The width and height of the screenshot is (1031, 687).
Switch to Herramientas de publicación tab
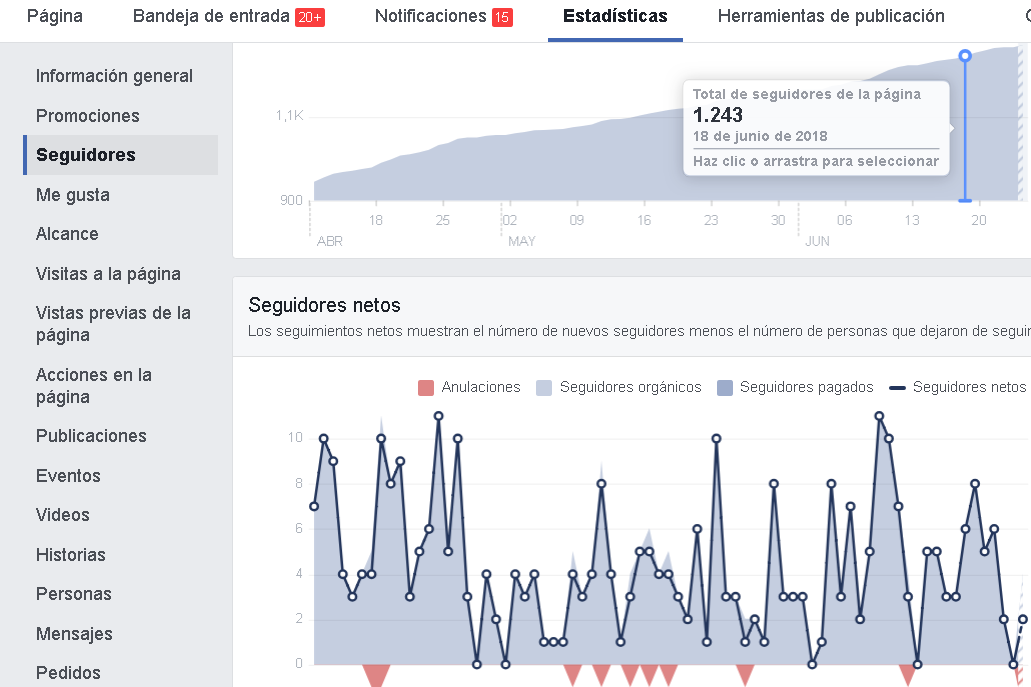(x=831, y=16)
